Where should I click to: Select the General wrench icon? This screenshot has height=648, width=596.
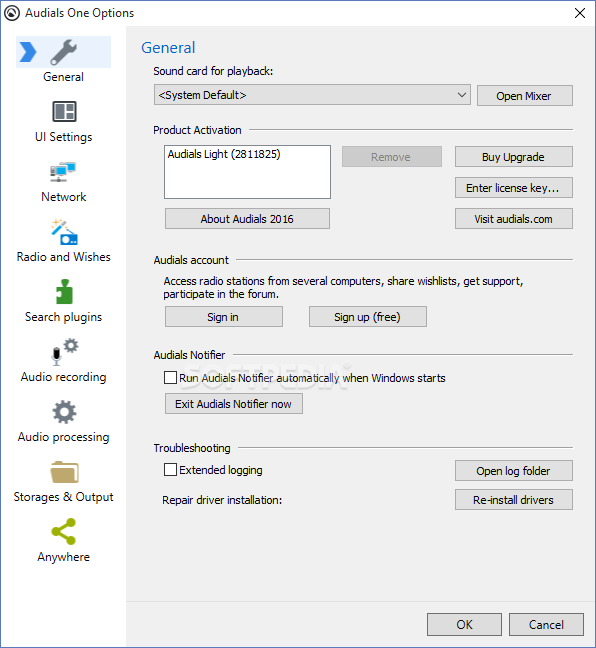[x=64, y=52]
